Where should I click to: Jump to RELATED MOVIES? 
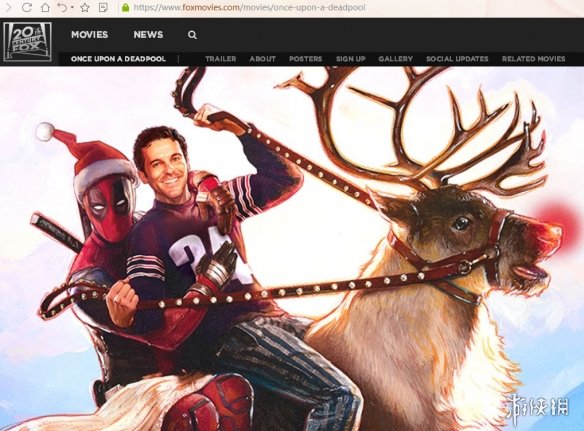(533, 59)
